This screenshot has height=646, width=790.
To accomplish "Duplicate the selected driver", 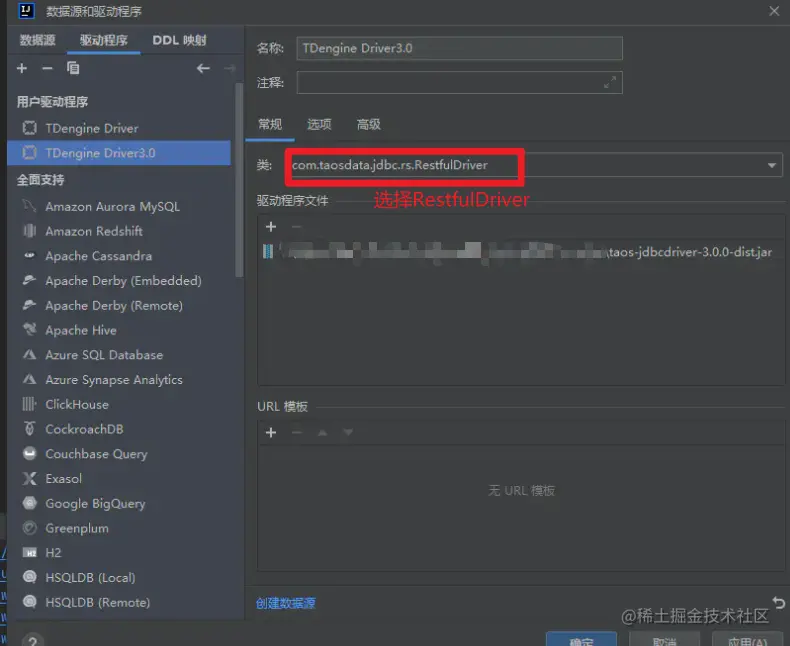I will (73, 68).
